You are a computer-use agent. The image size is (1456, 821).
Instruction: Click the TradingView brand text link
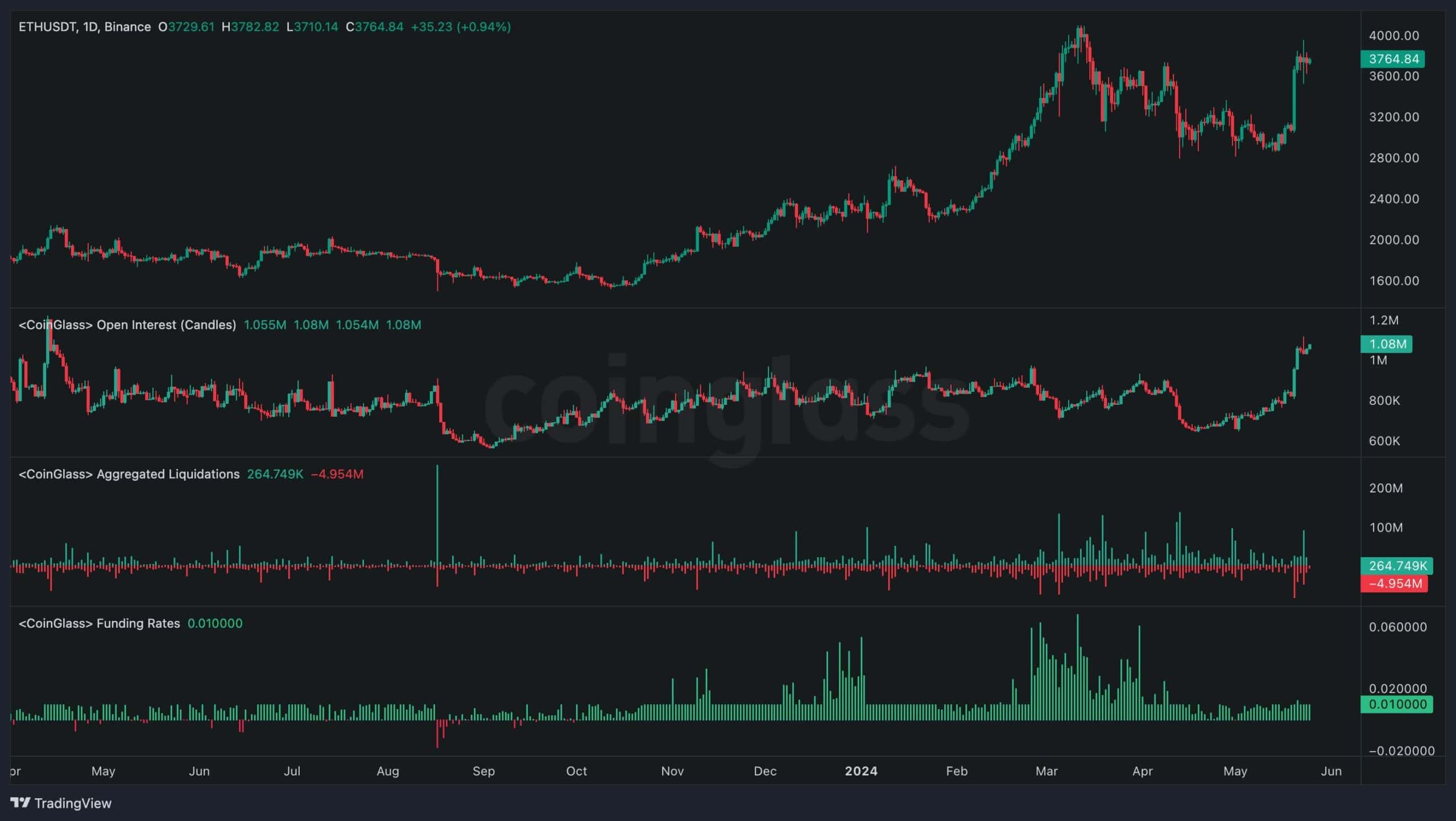(x=73, y=803)
